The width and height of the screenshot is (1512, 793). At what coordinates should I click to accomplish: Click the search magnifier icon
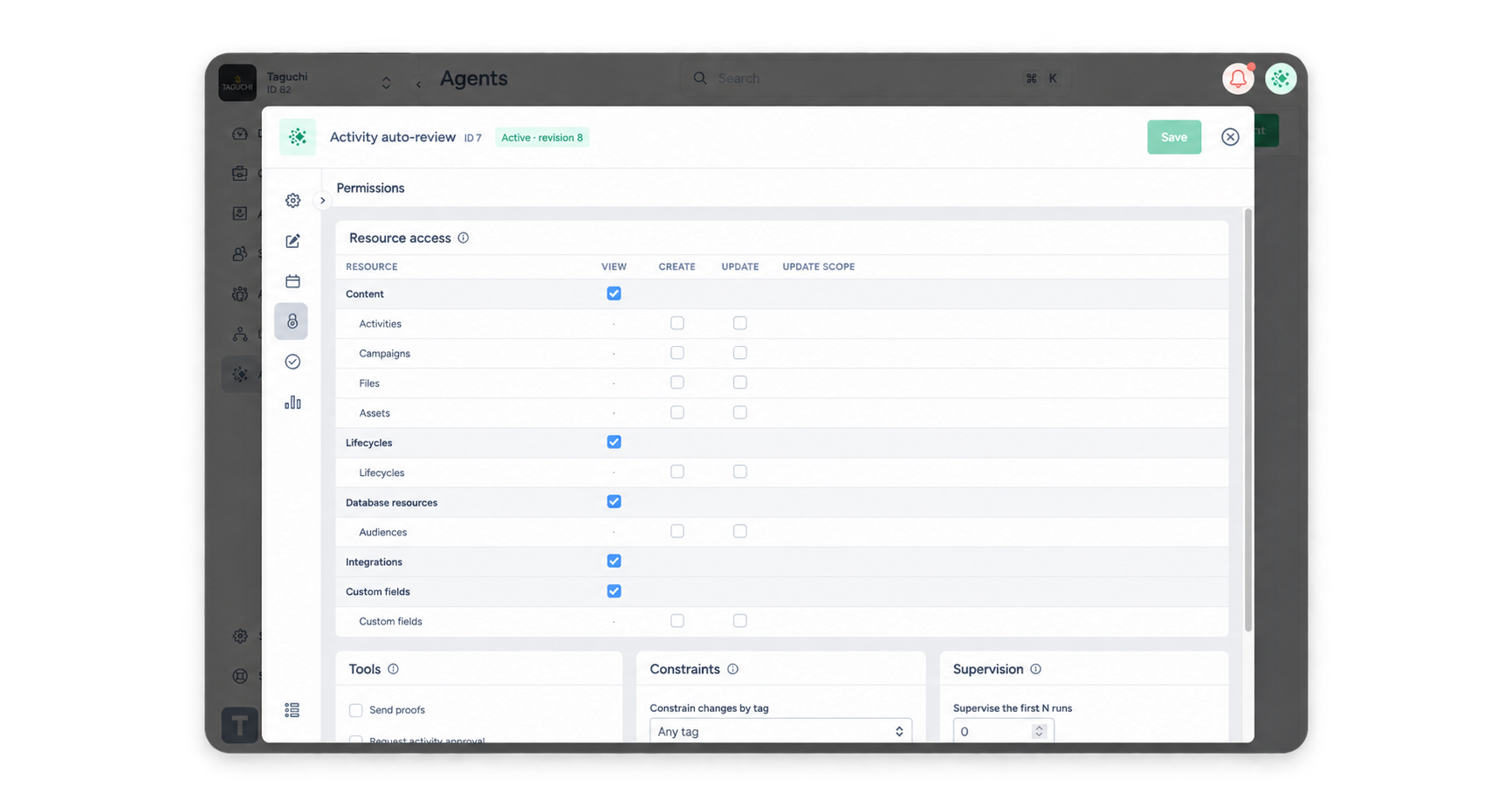pos(700,79)
